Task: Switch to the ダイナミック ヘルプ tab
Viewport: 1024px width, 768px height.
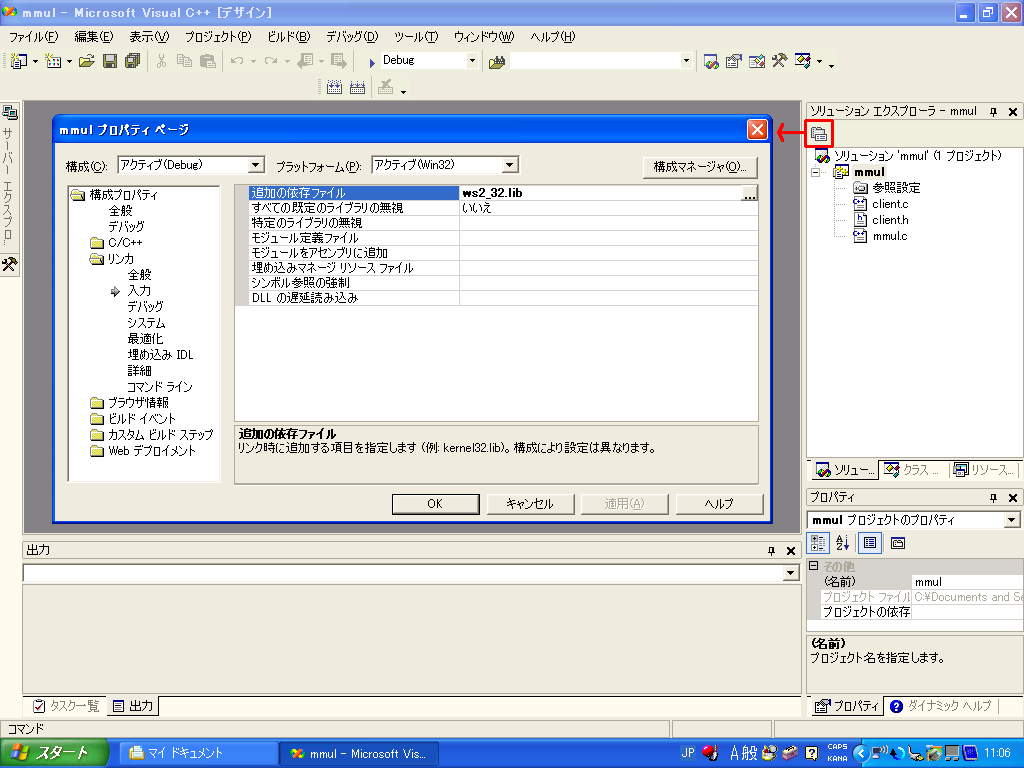Action: click(x=941, y=706)
